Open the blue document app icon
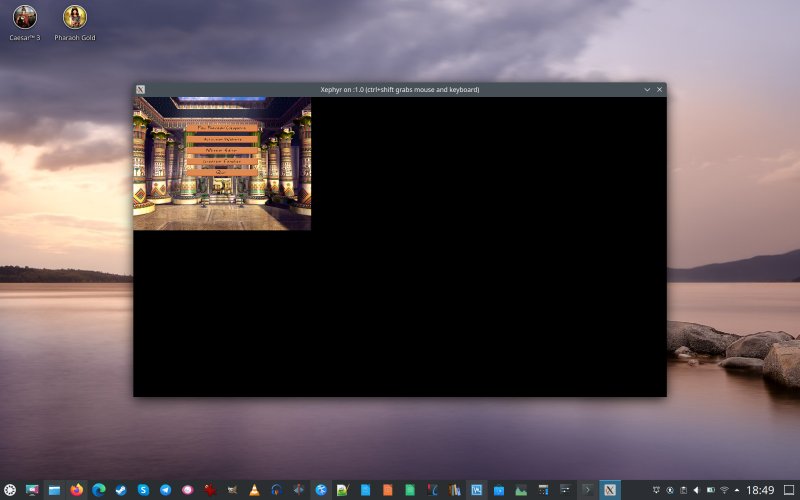This screenshot has width=800, height=500. (365, 490)
